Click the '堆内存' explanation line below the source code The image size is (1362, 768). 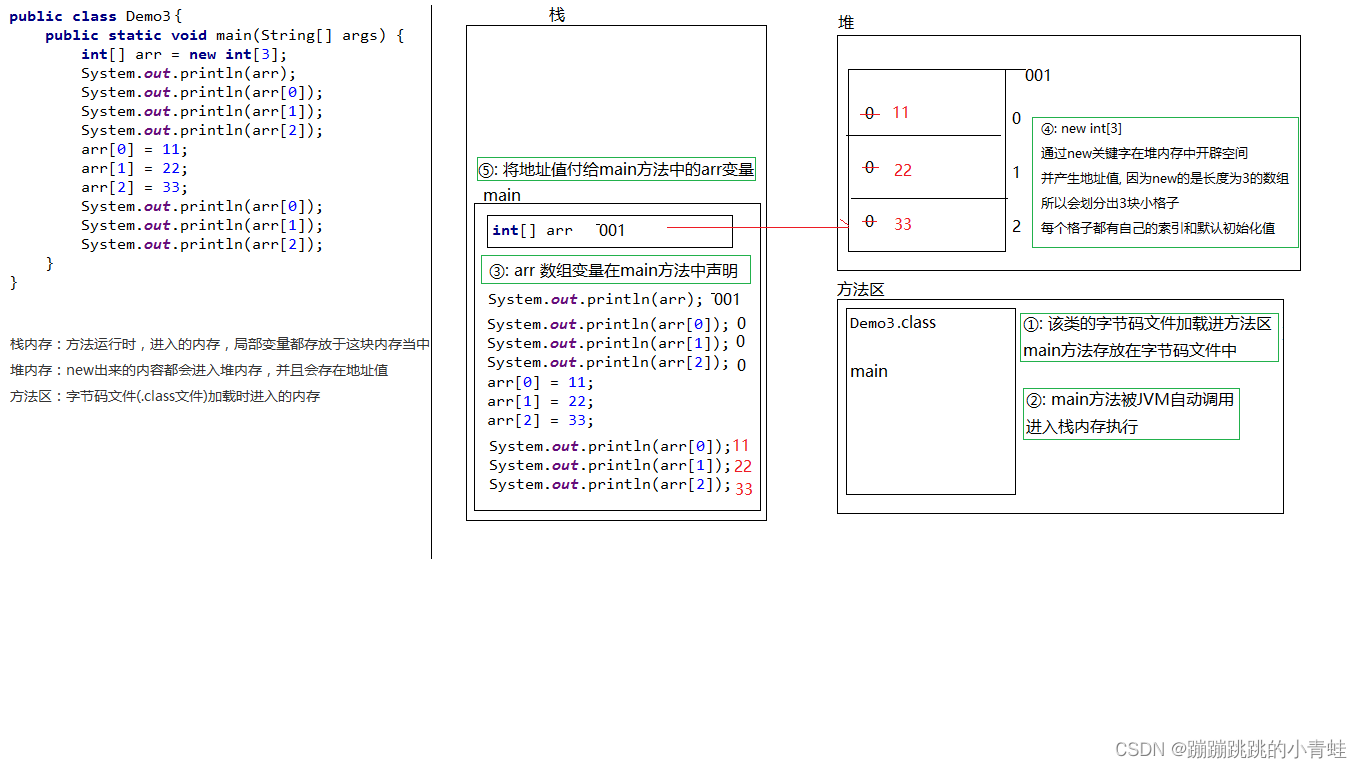pos(199,370)
